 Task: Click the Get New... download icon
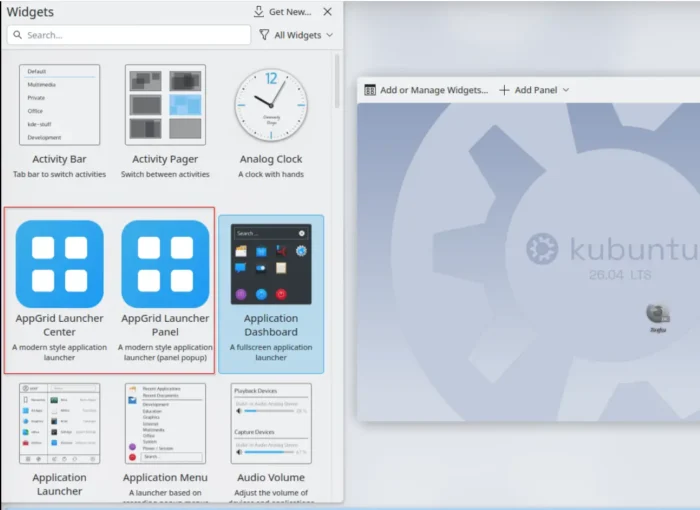258,12
